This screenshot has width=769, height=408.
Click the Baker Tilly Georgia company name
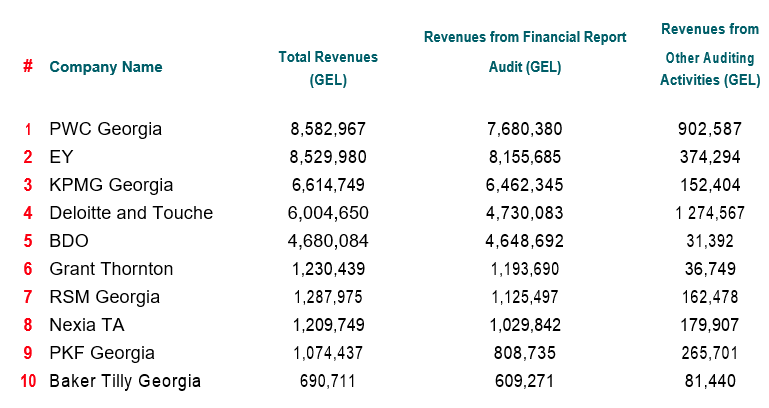tap(125, 381)
